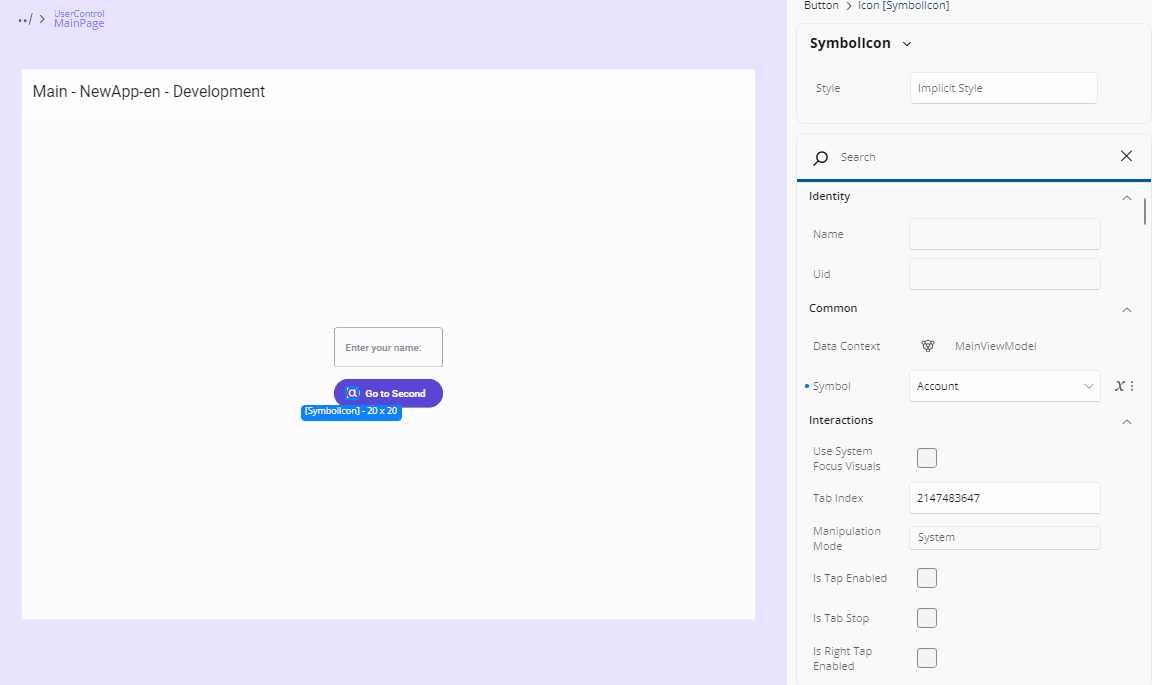The height and width of the screenshot is (685, 1152).
Task: Select Button in the breadcrumb
Action: 820,6
